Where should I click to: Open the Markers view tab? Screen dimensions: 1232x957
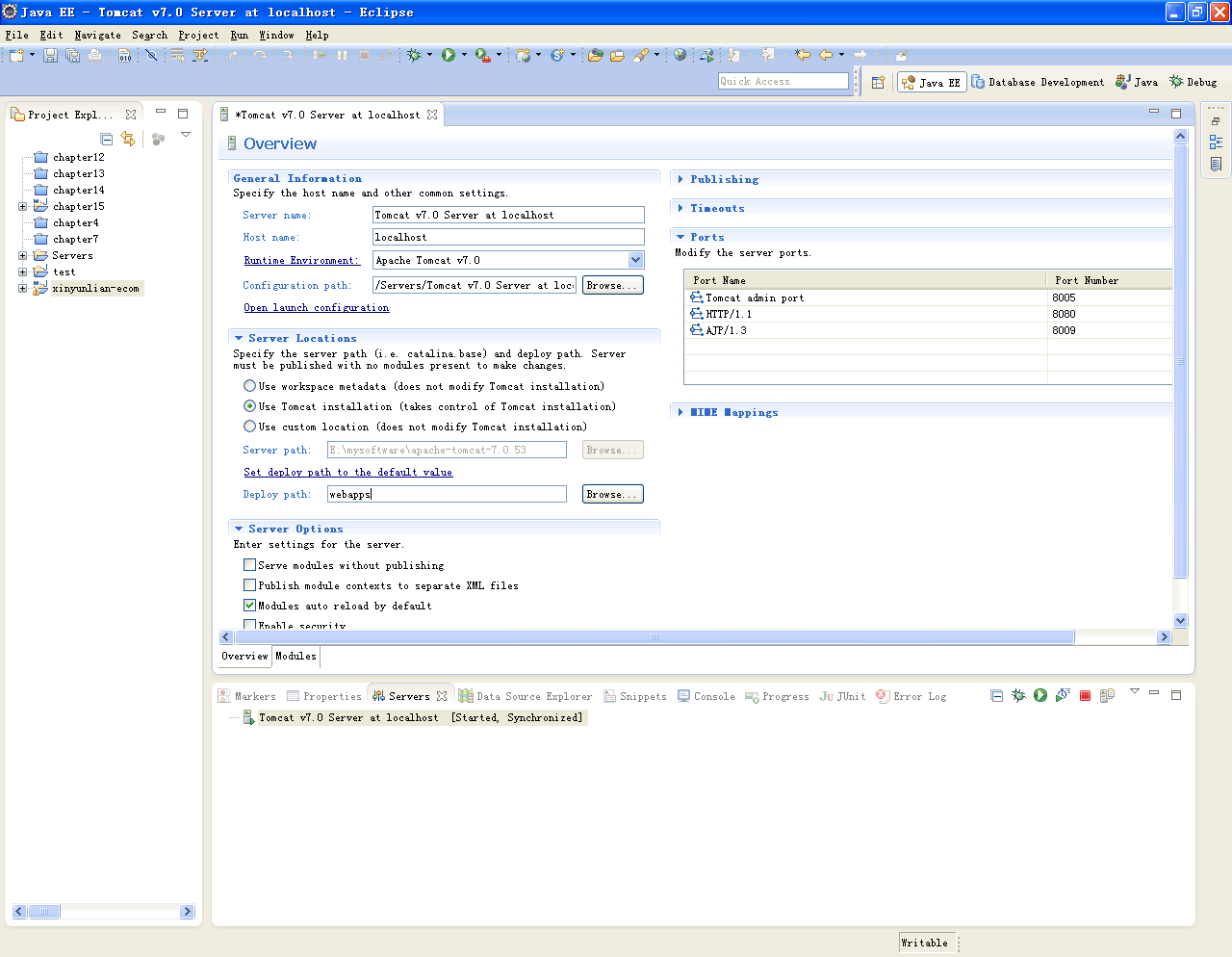(x=247, y=696)
